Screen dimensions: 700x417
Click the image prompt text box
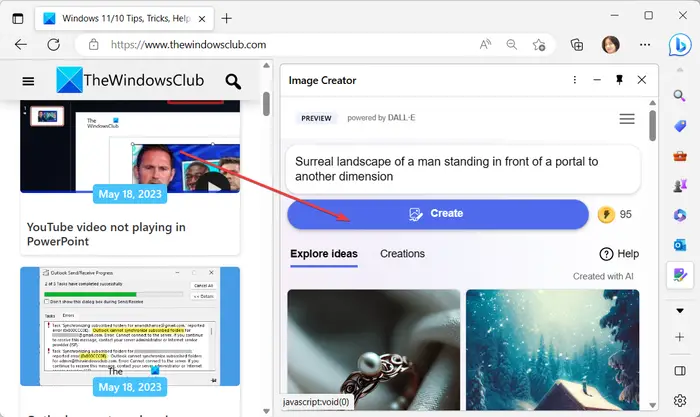point(463,169)
